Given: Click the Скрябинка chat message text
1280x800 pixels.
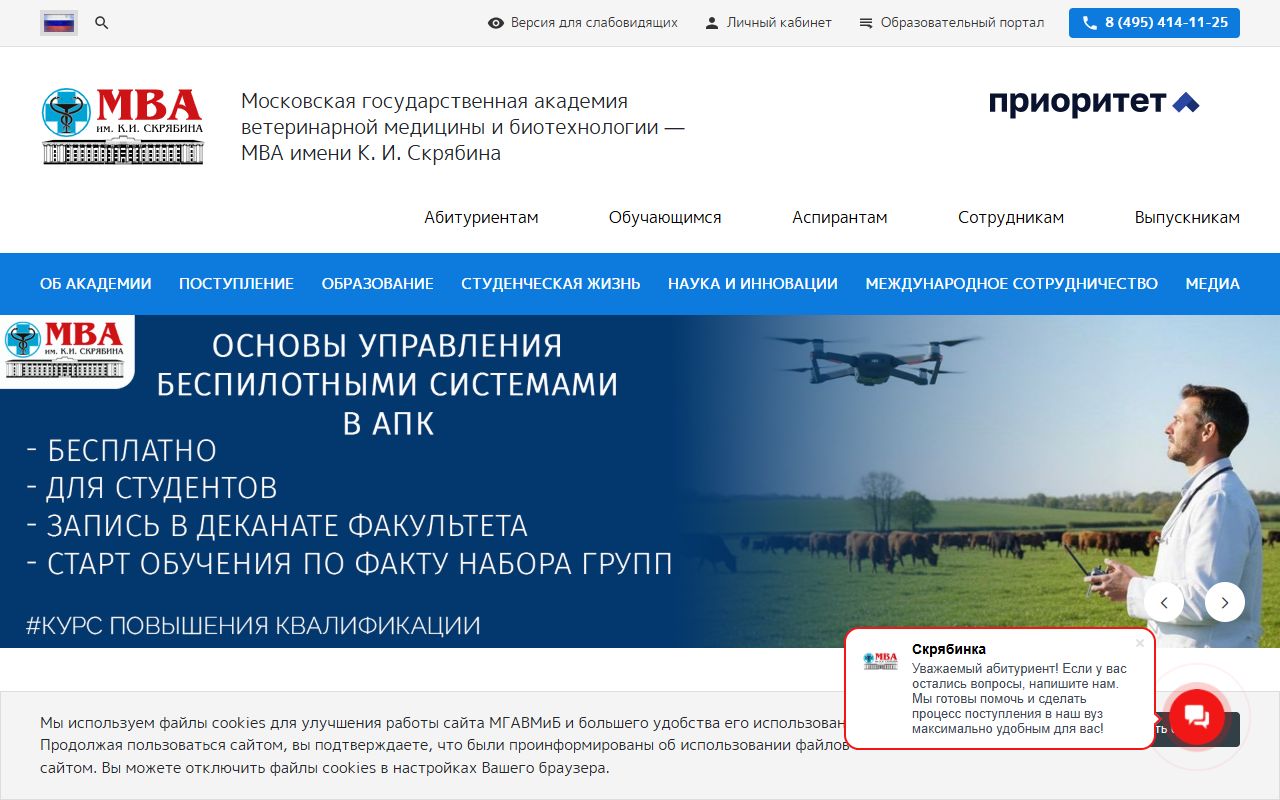Looking at the screenshot, I should click(x=1020, y=699).
